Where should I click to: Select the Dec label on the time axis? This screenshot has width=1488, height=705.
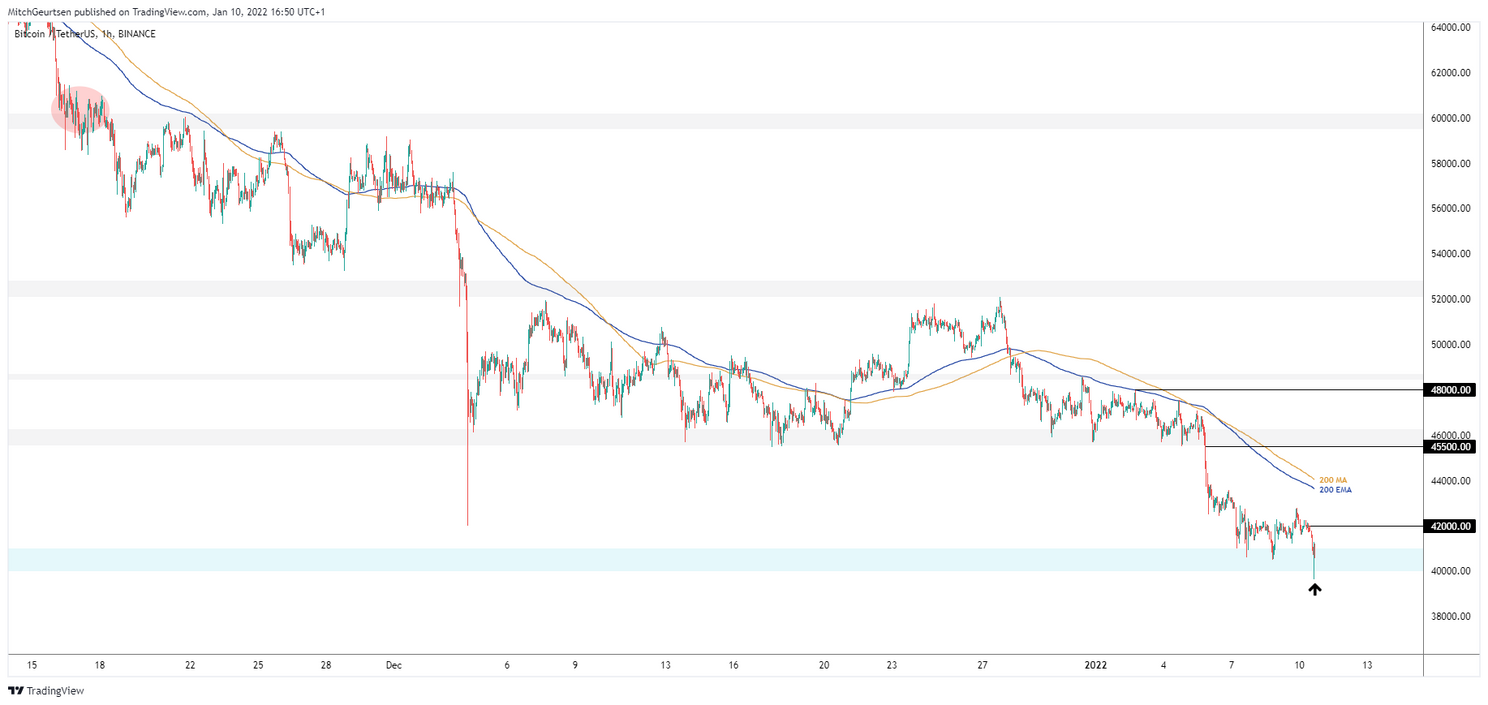point(392,665)
